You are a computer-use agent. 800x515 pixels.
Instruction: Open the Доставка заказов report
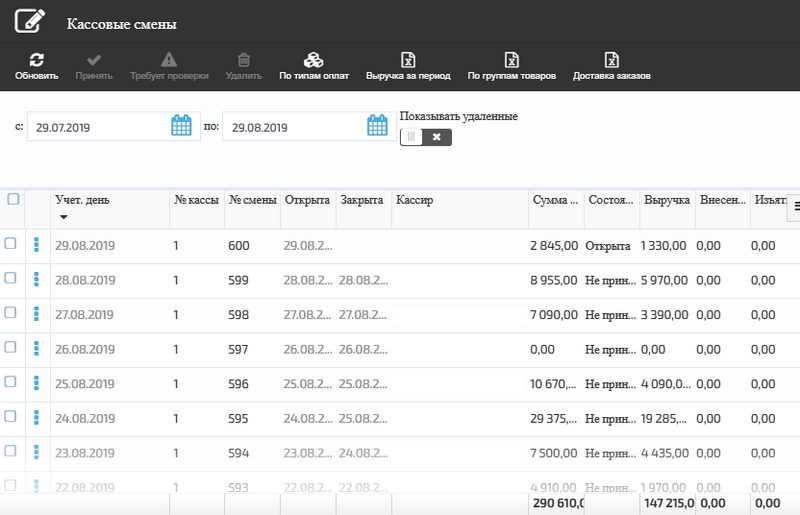(x=611, y=60)
